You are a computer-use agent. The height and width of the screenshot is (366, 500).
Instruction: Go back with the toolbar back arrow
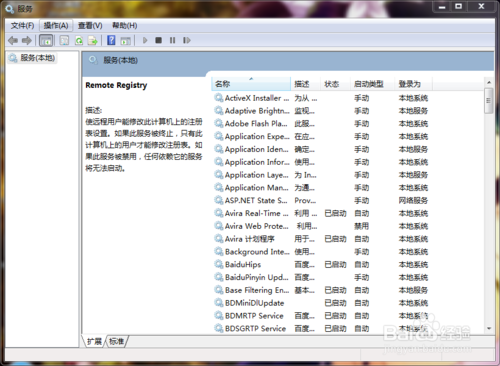pyautogui.click(x=13, y=41)
